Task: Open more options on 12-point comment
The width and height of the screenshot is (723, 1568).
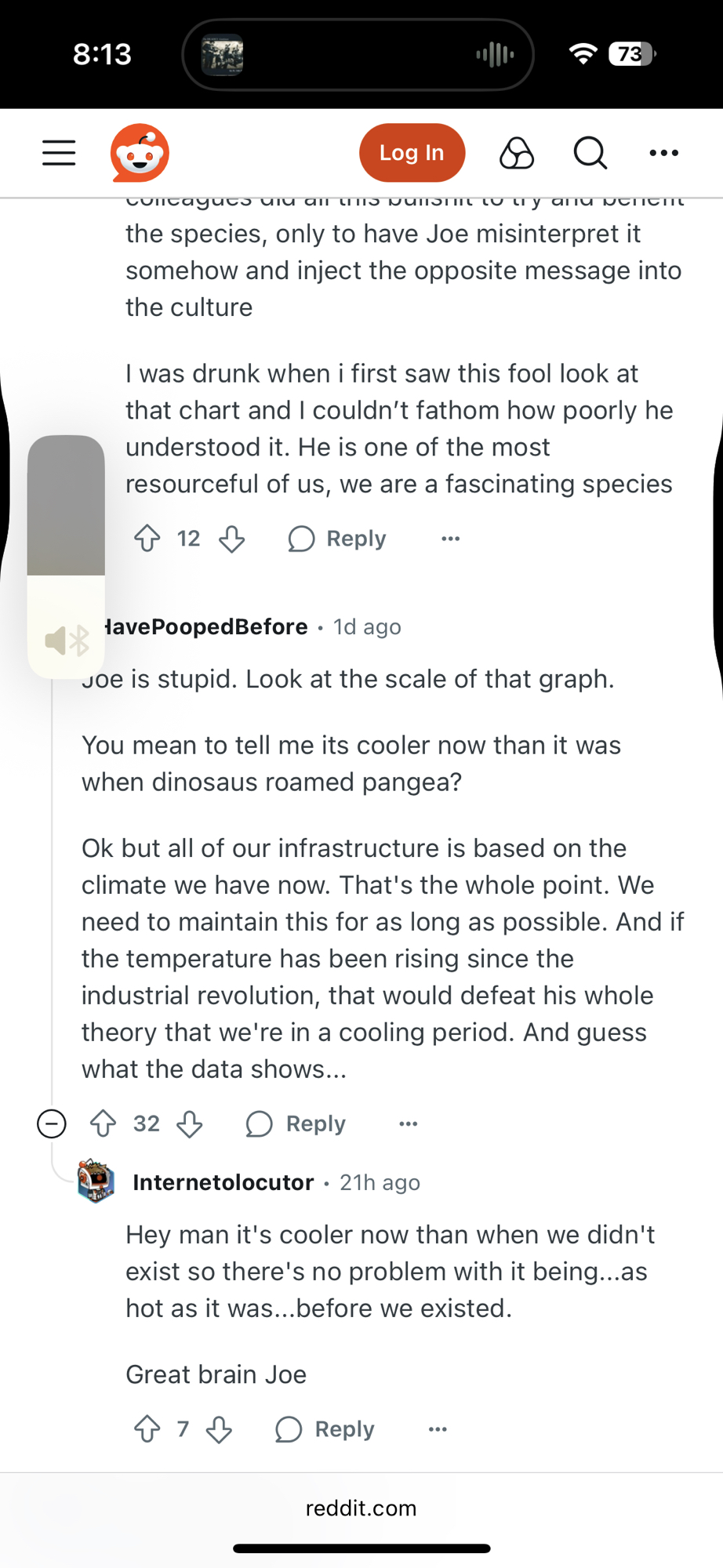Action: point(450,539)
